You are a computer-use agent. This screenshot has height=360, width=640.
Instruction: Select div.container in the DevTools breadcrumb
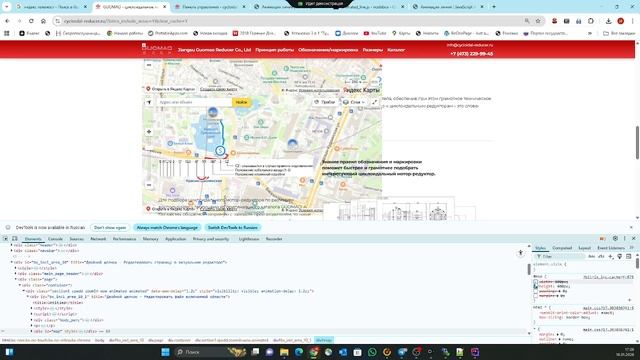pyautogui.click(x=179, y=340)
